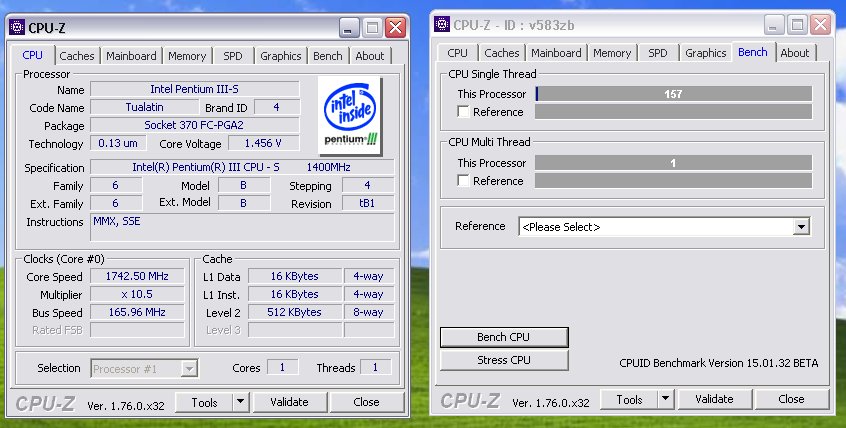Click Validate in the left CPU-Z window
The image size is (846, 428).
(290, 402)
